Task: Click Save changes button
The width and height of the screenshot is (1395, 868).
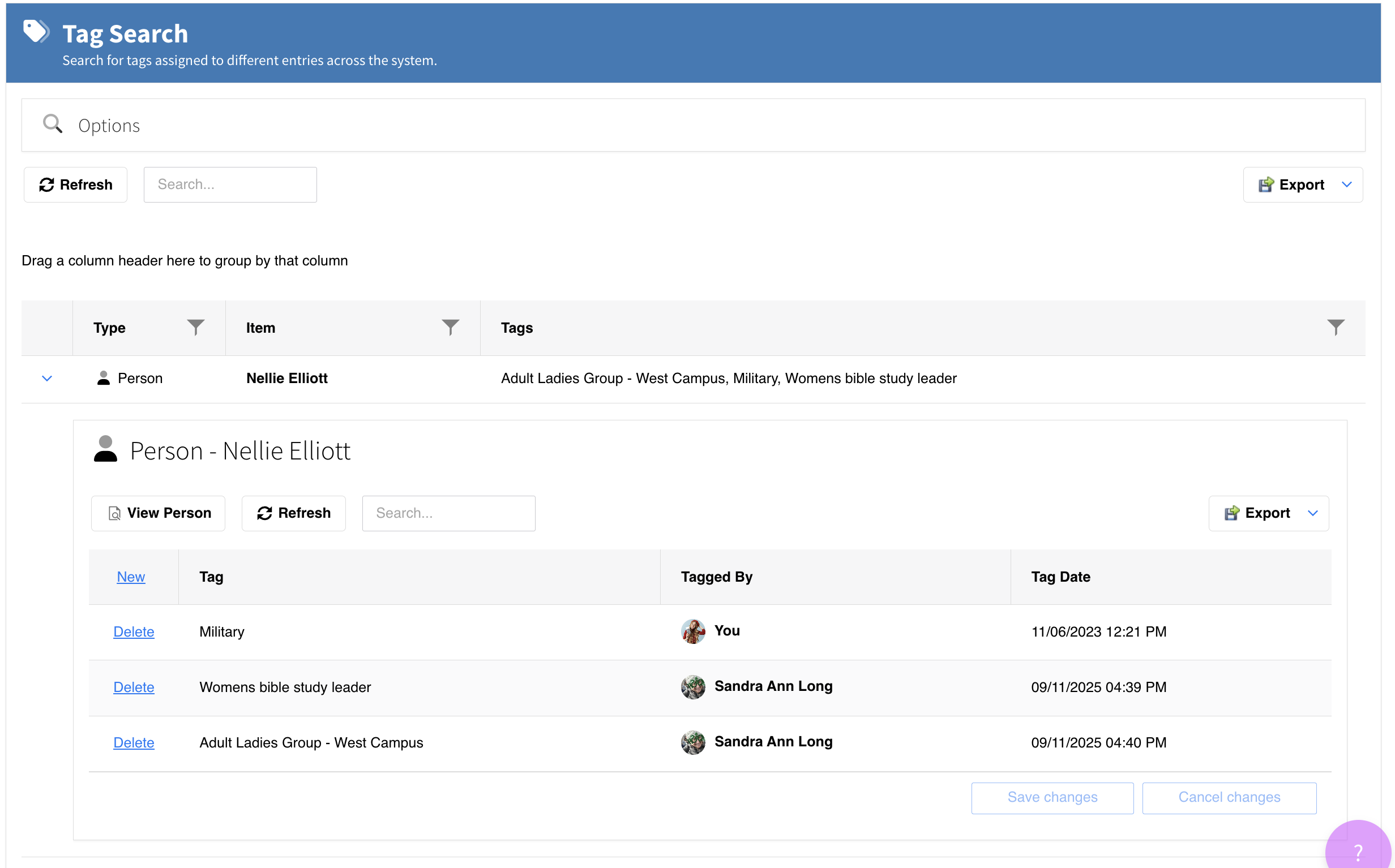Action: (1051, 797)
